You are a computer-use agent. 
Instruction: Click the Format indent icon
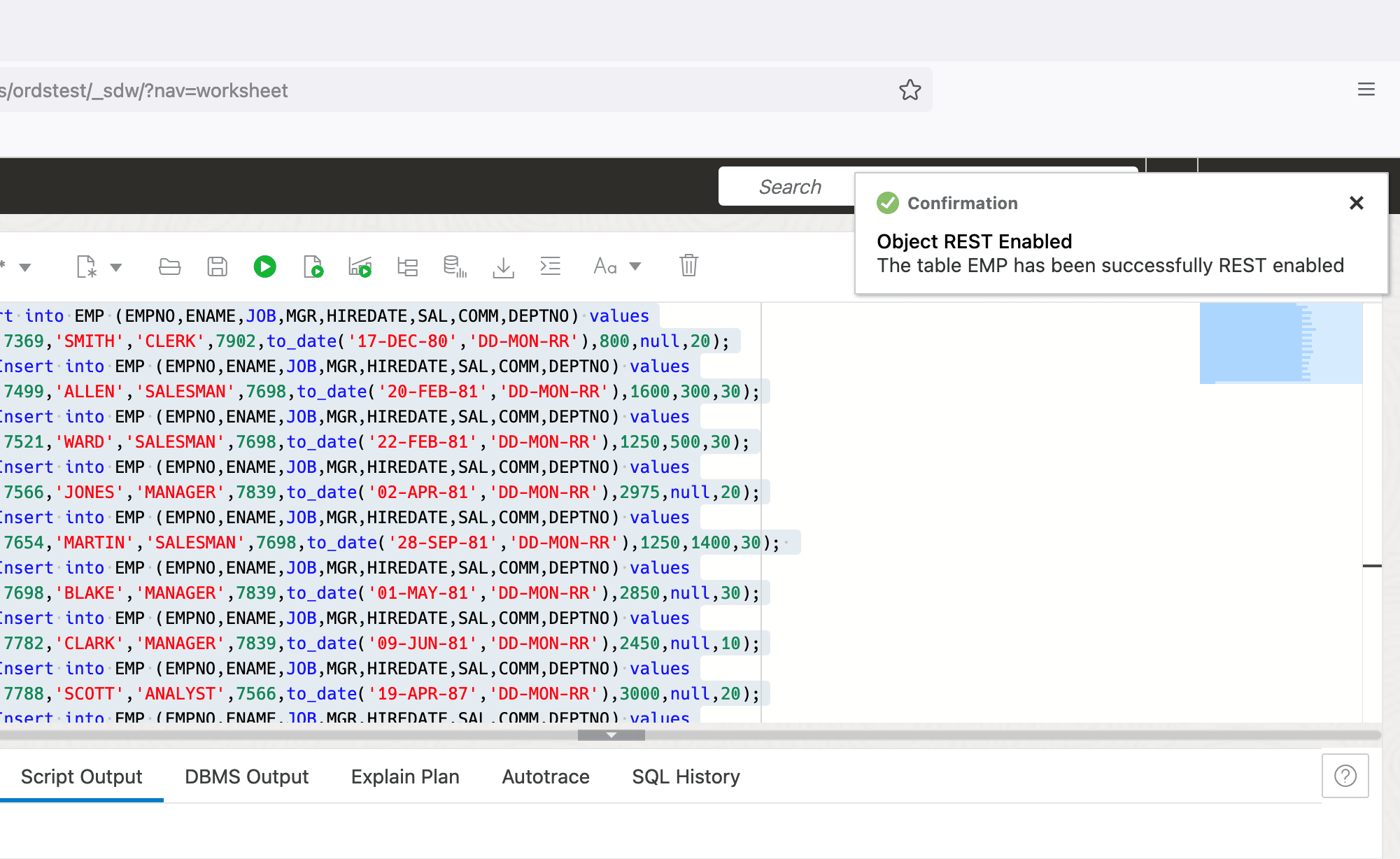click(551, 267)
